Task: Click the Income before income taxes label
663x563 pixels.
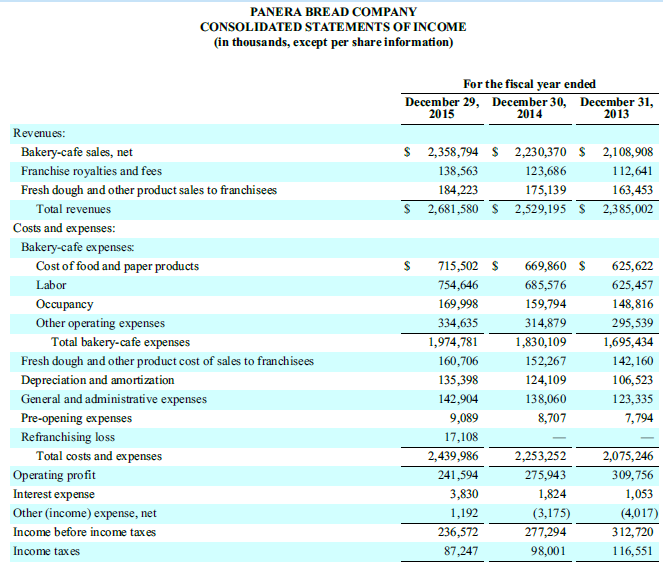Action: coord(84,532)
